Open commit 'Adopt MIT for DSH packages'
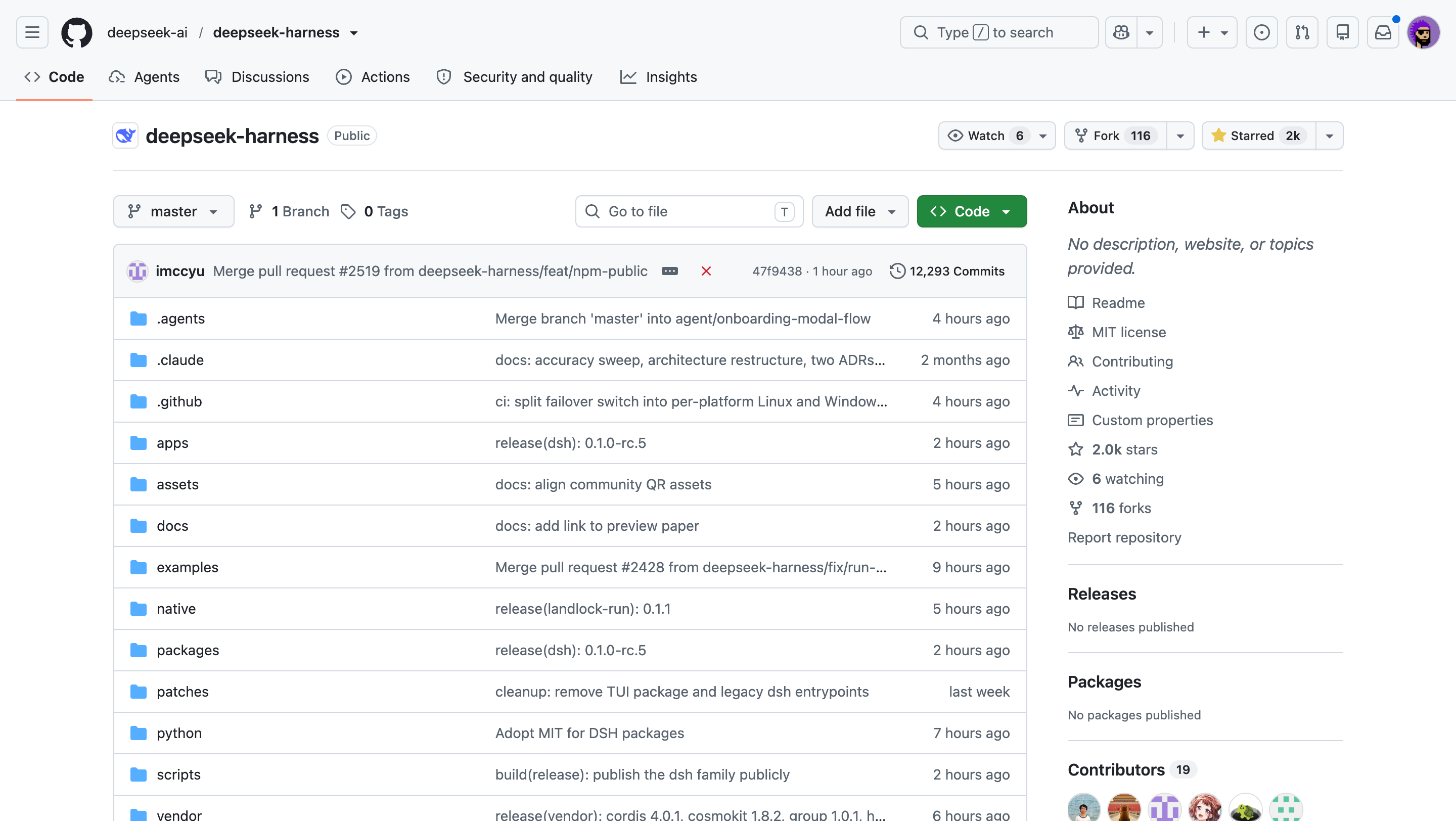This screenshot has height=821, width=1456. [589, 734]
